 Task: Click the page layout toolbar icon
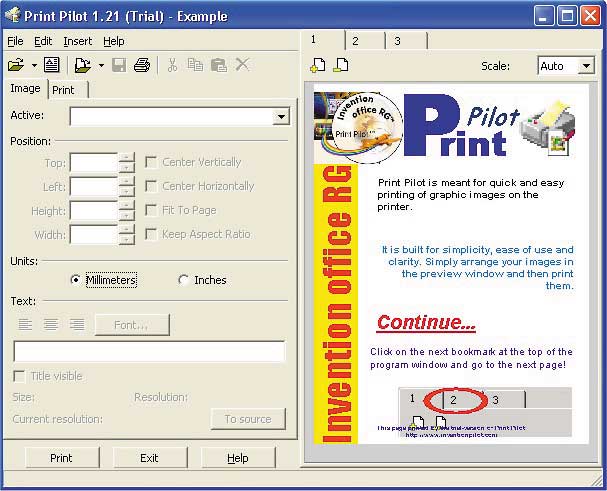click(x=51, y=65)
